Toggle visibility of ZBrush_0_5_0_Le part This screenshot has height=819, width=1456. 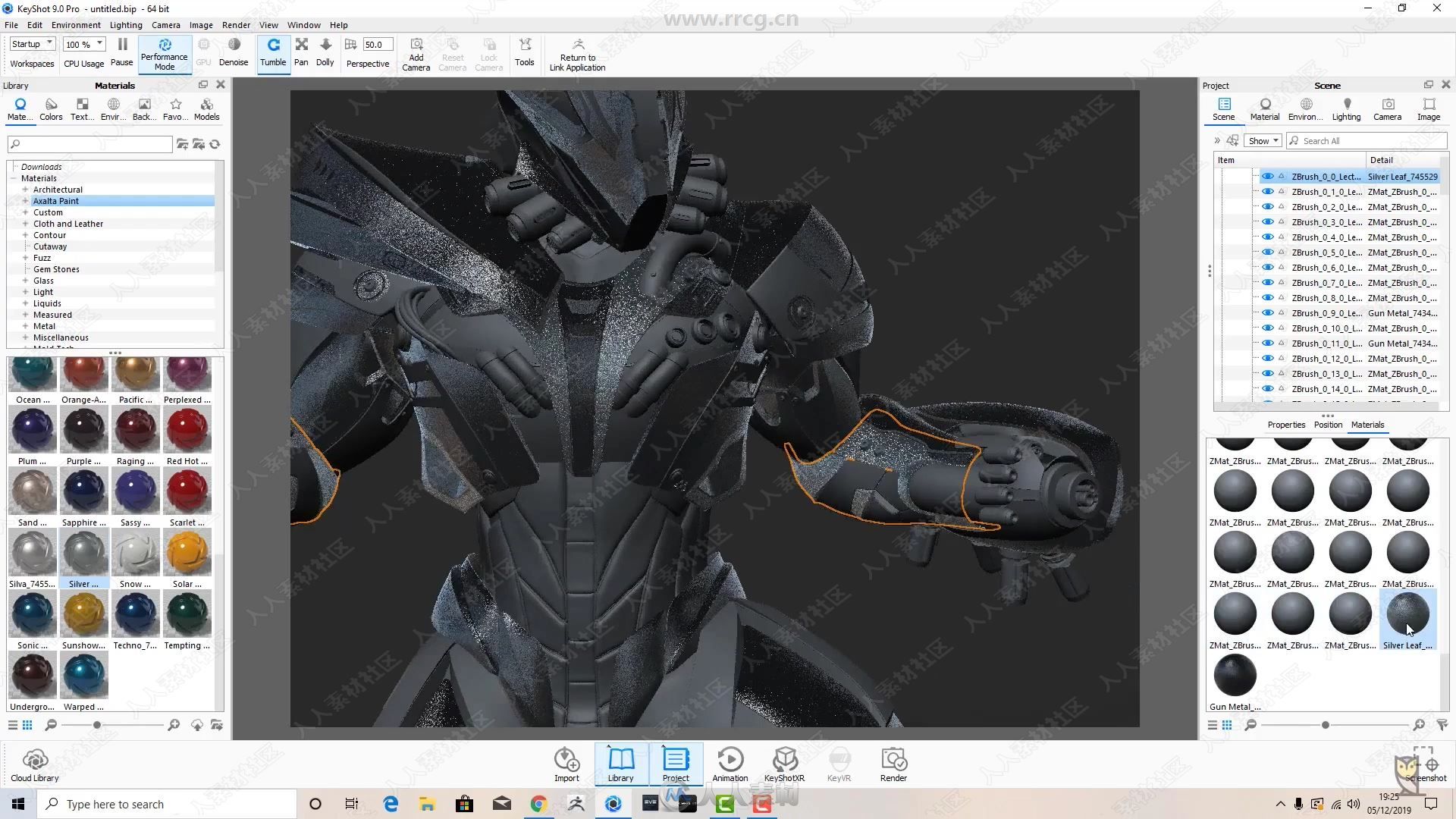tap(1267, 253)
